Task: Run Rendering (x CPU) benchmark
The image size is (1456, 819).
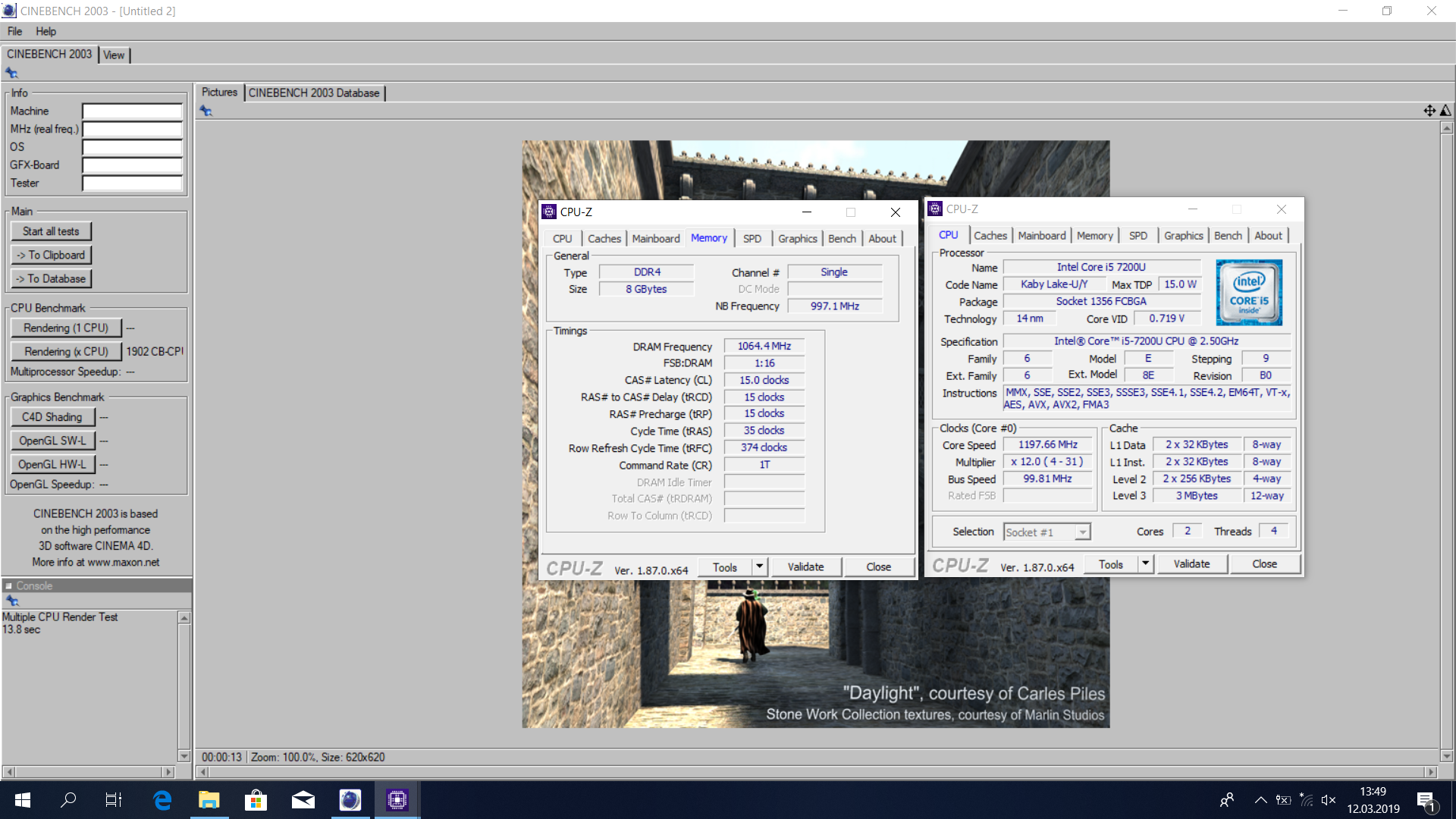Action: (66, 351)
